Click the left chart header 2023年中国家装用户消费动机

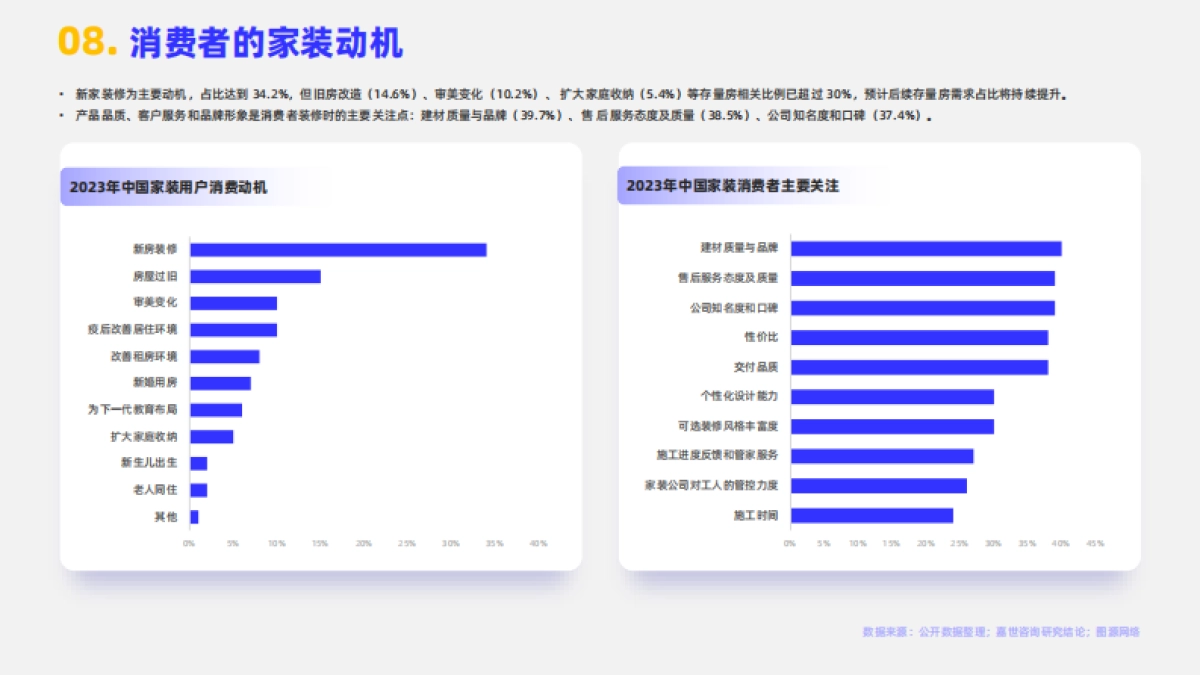pyautogui.click(x=172, y=184)
